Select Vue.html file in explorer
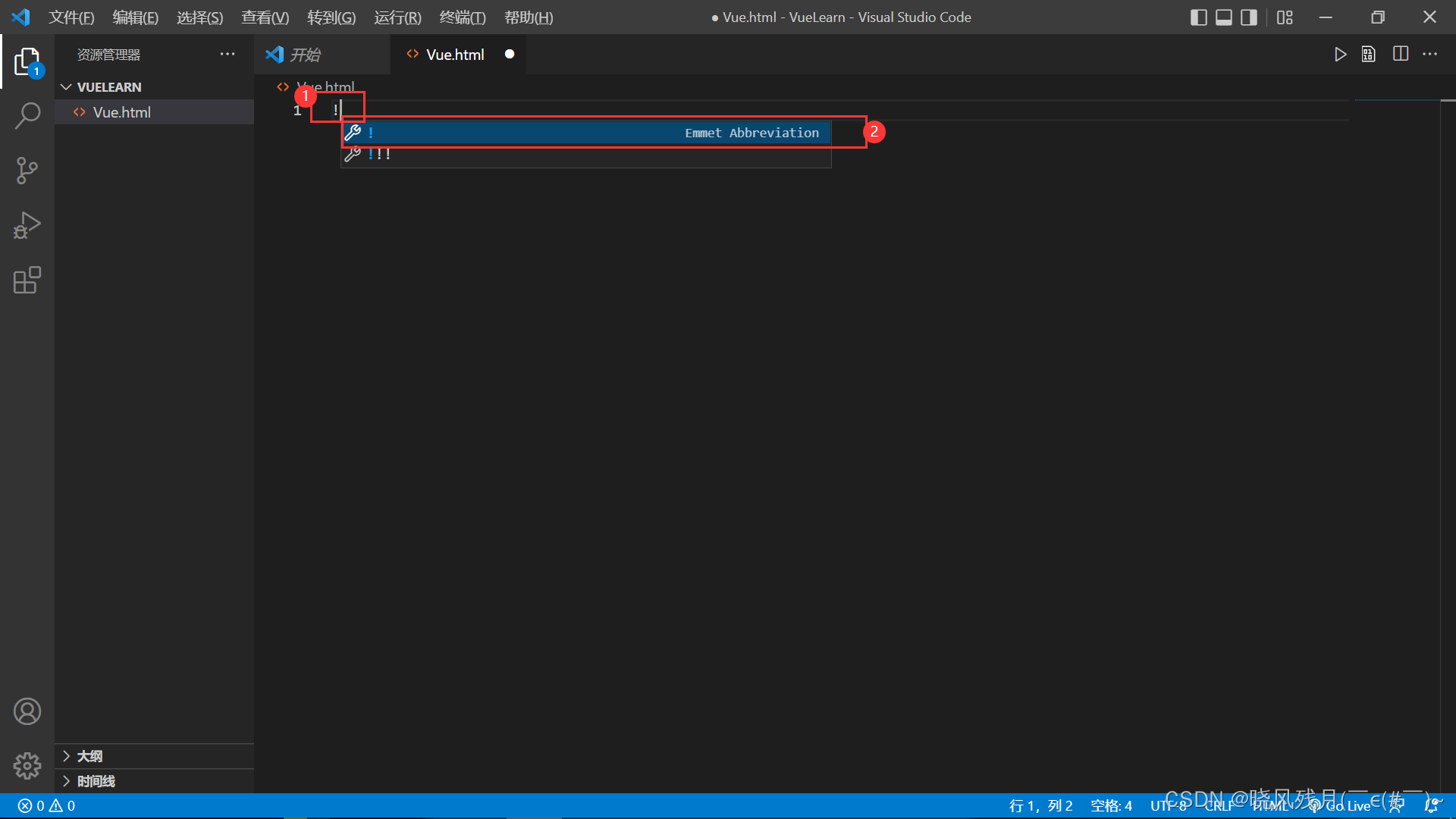Image resolution: width=1456 pixels, height=819 pixels. (x=122, y=112)
